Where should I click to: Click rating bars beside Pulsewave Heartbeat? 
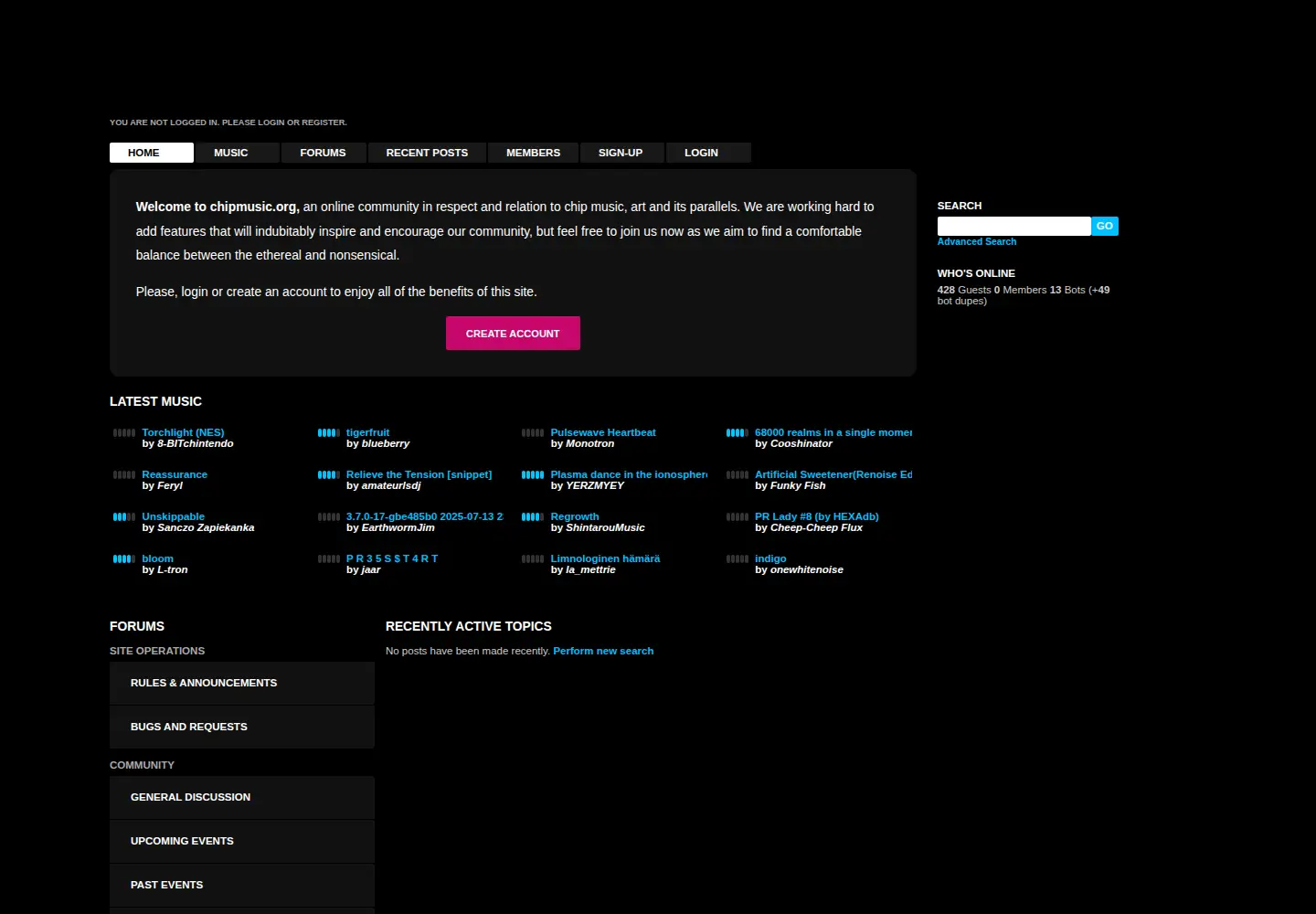coord(533,433)
